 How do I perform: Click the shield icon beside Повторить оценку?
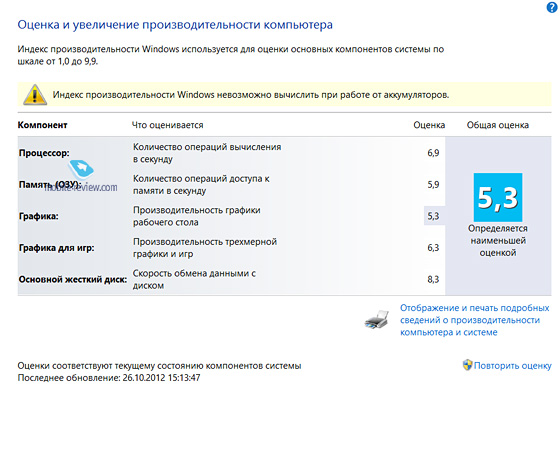pos(467,365)
